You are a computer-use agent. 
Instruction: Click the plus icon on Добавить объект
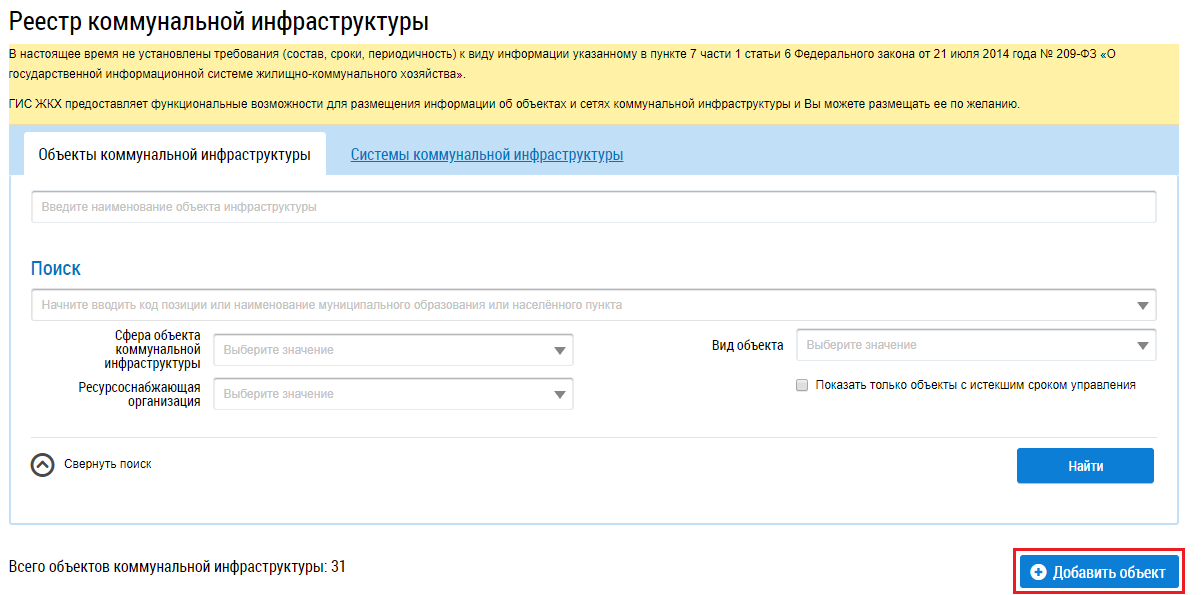(1038, 572)
